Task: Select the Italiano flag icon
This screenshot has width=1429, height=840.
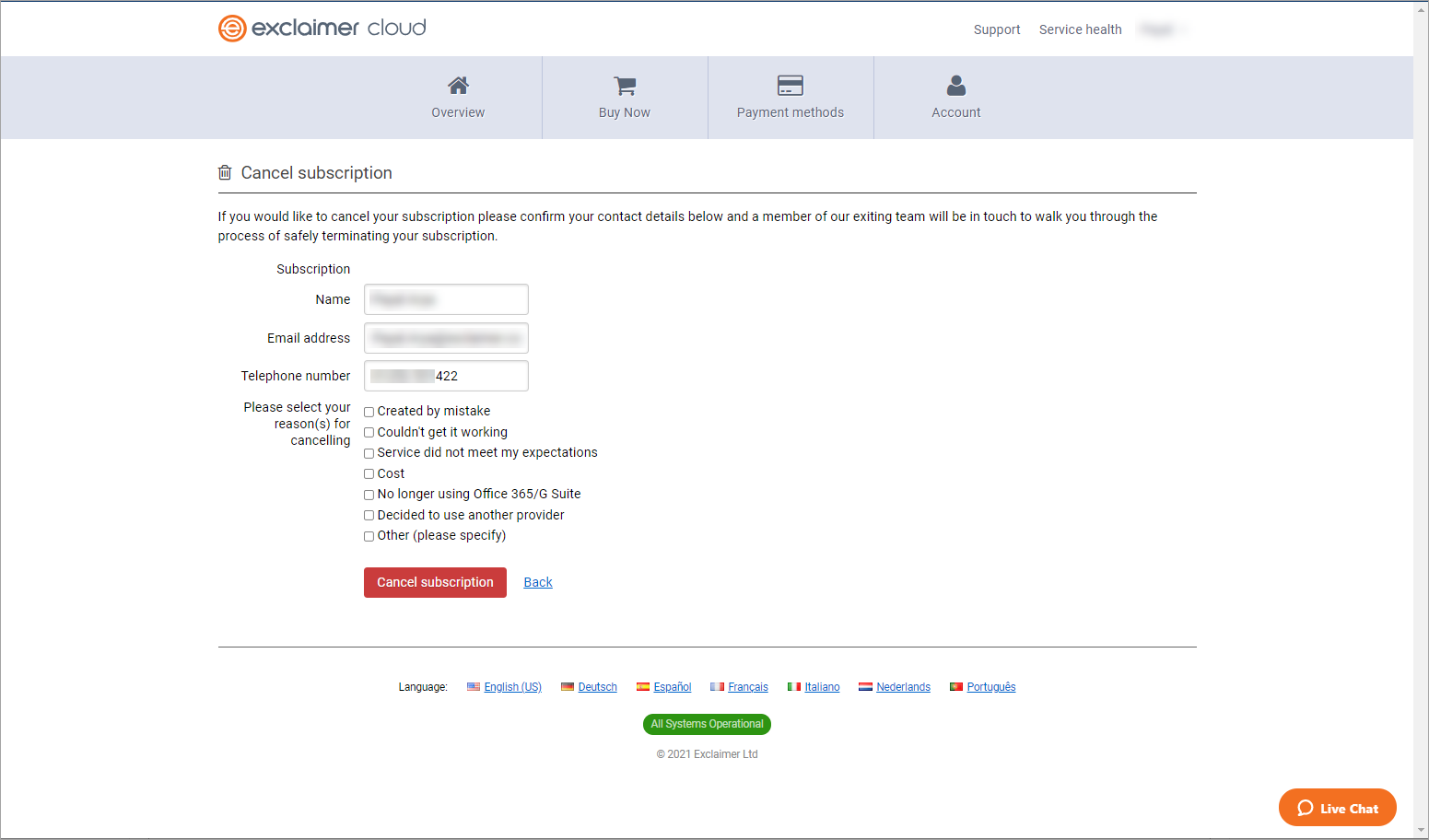Action: [x=793, y=687]
